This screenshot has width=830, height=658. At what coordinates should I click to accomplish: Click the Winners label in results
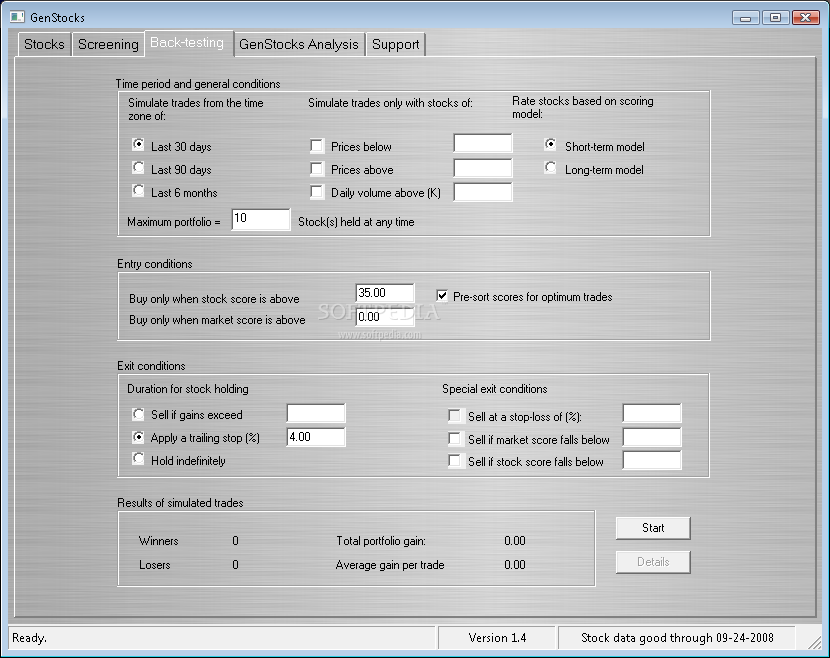pos(158,541)
